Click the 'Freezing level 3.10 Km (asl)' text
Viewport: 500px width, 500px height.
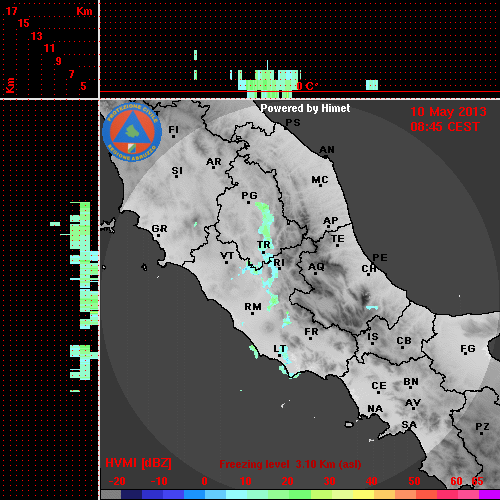[290, 464]
